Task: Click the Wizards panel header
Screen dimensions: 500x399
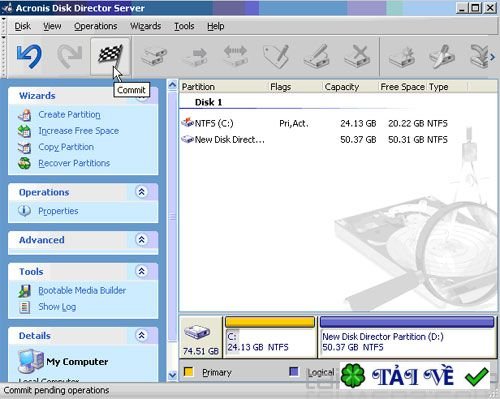Action: tap(83, 96)
